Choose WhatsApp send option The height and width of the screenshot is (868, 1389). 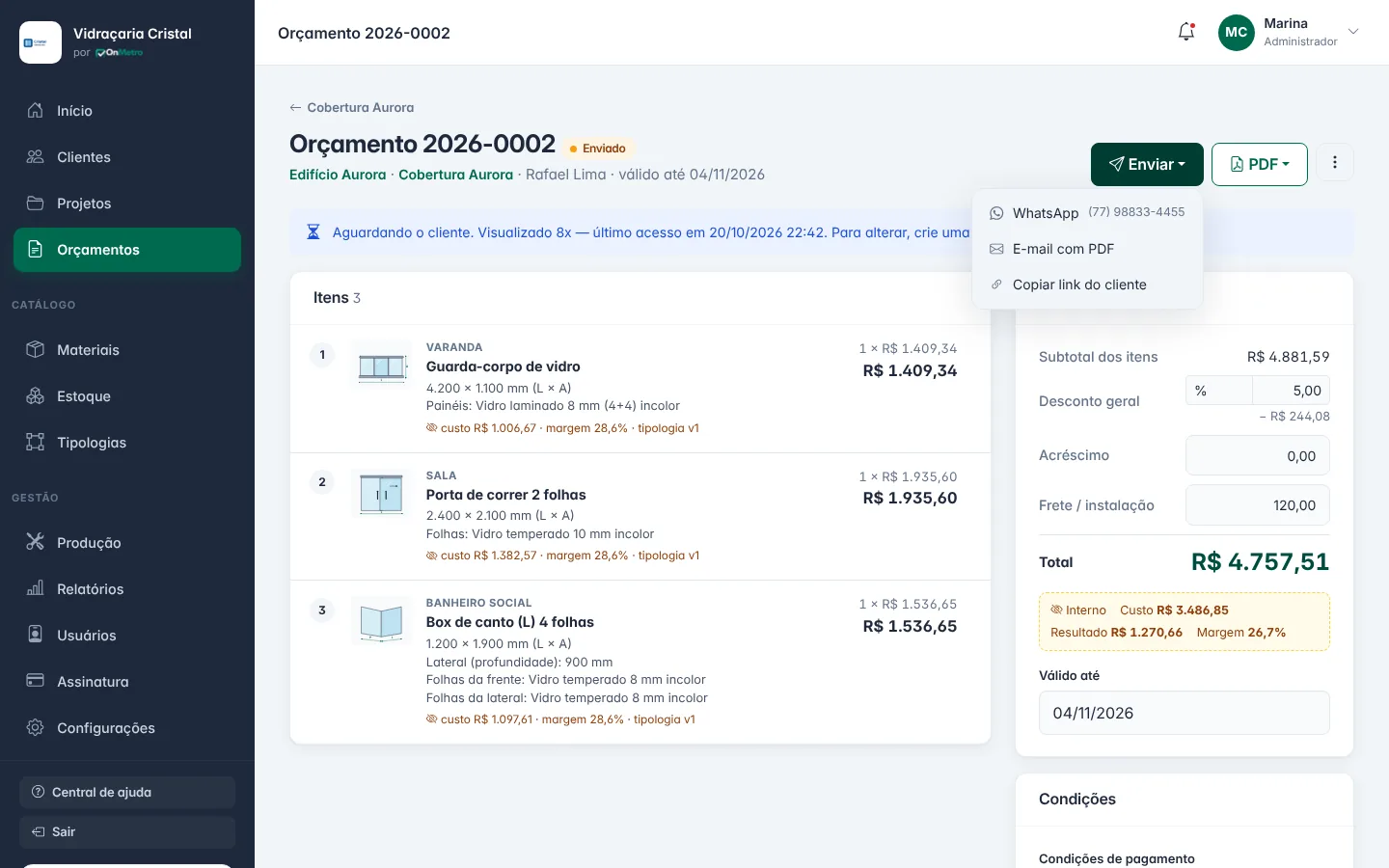click(x=1087, y=213)
